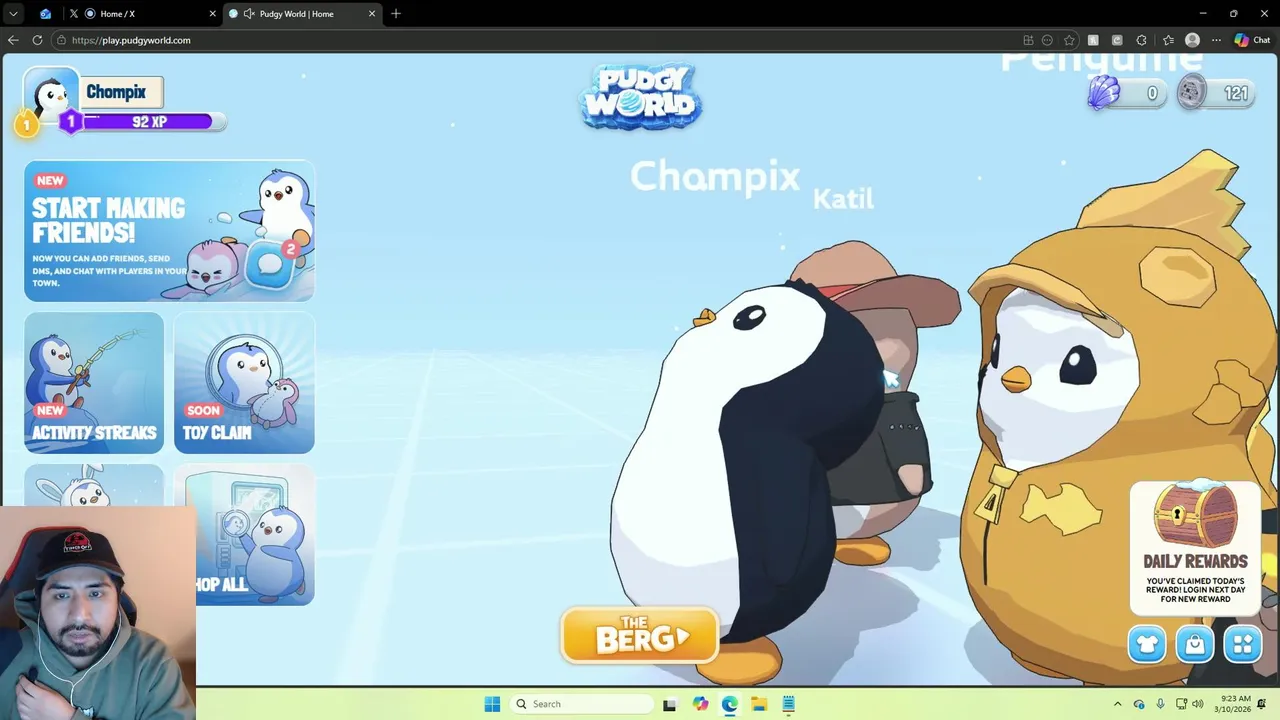Viewport: 1280px width, 720px height.
Task: Minimize the browser window
Action: pos(1202,14)
